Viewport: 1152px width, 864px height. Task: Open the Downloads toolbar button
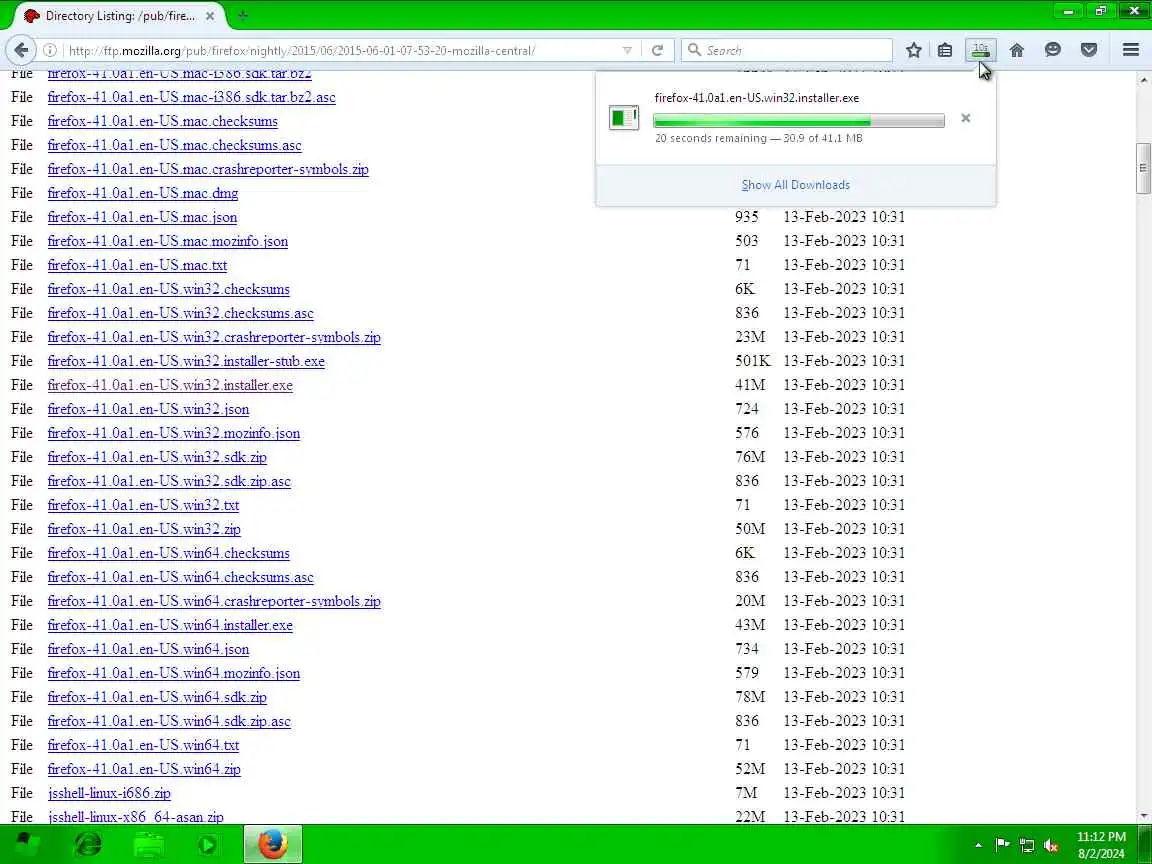click(x=981, y=50)
